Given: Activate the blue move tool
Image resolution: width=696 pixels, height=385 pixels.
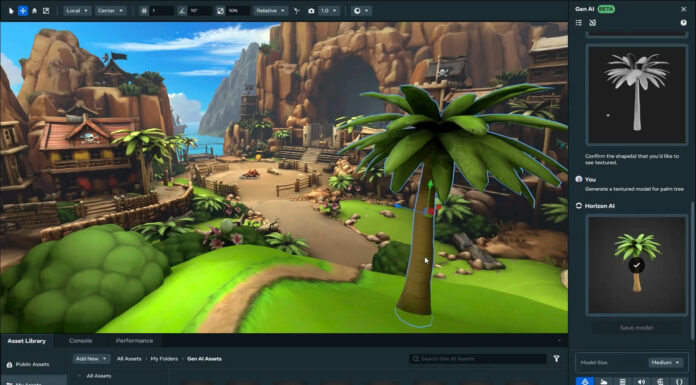Looking at the screenshot, I should click(23, 11).
